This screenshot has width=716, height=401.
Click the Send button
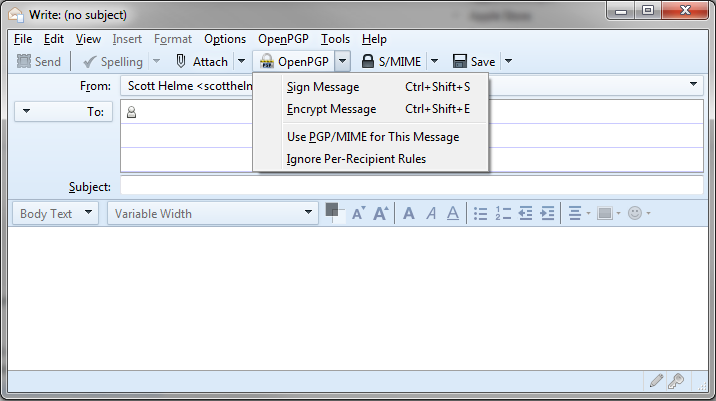click(39, 62)
